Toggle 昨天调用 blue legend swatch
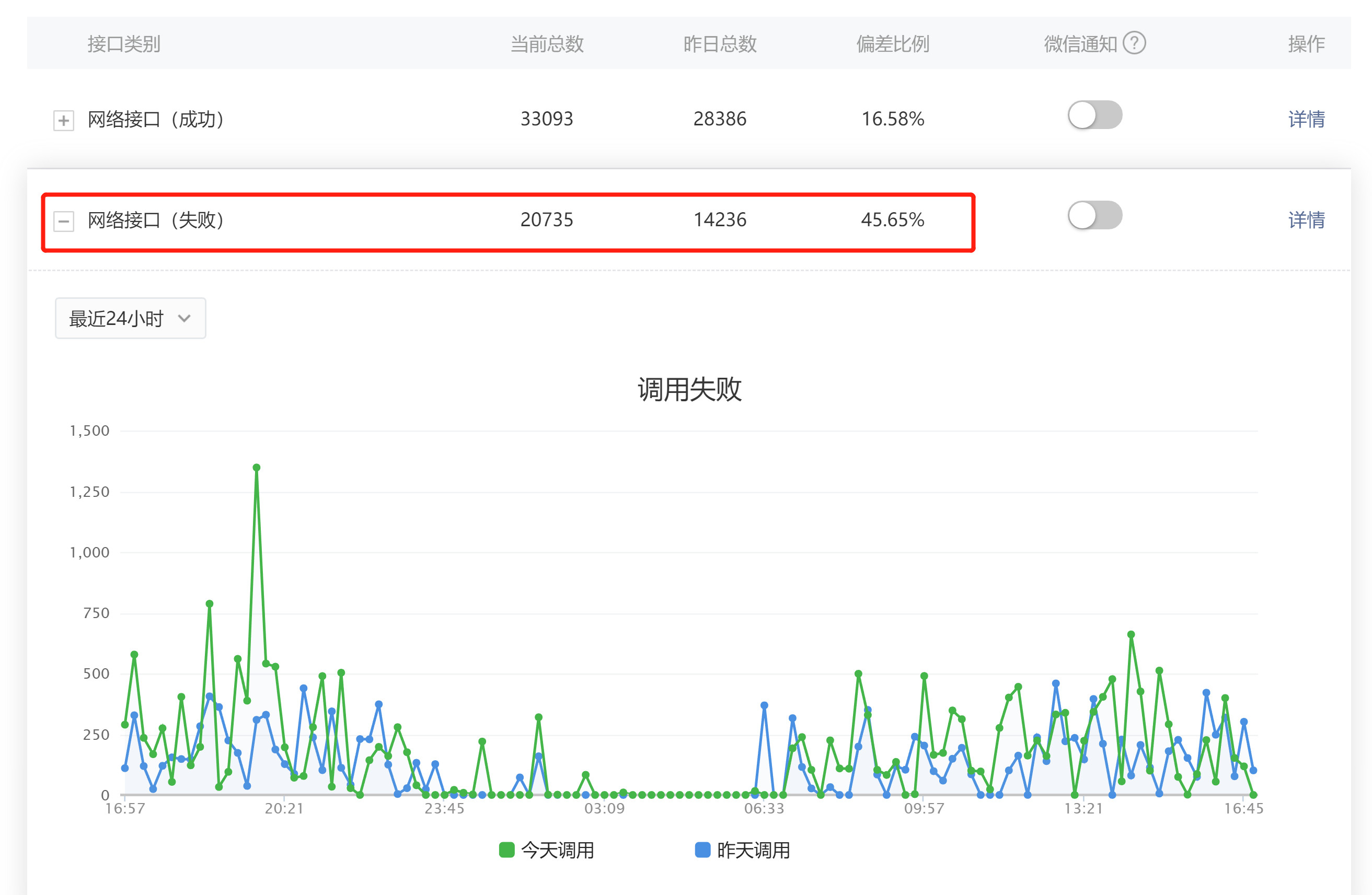 pos(702,850)
